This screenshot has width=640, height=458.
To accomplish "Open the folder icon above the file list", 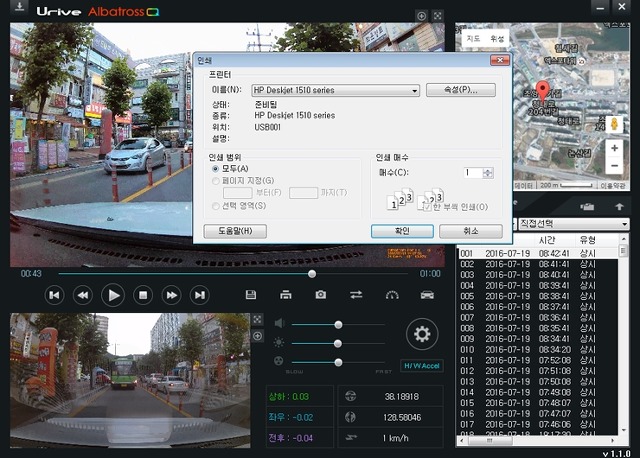I will 587,207.
